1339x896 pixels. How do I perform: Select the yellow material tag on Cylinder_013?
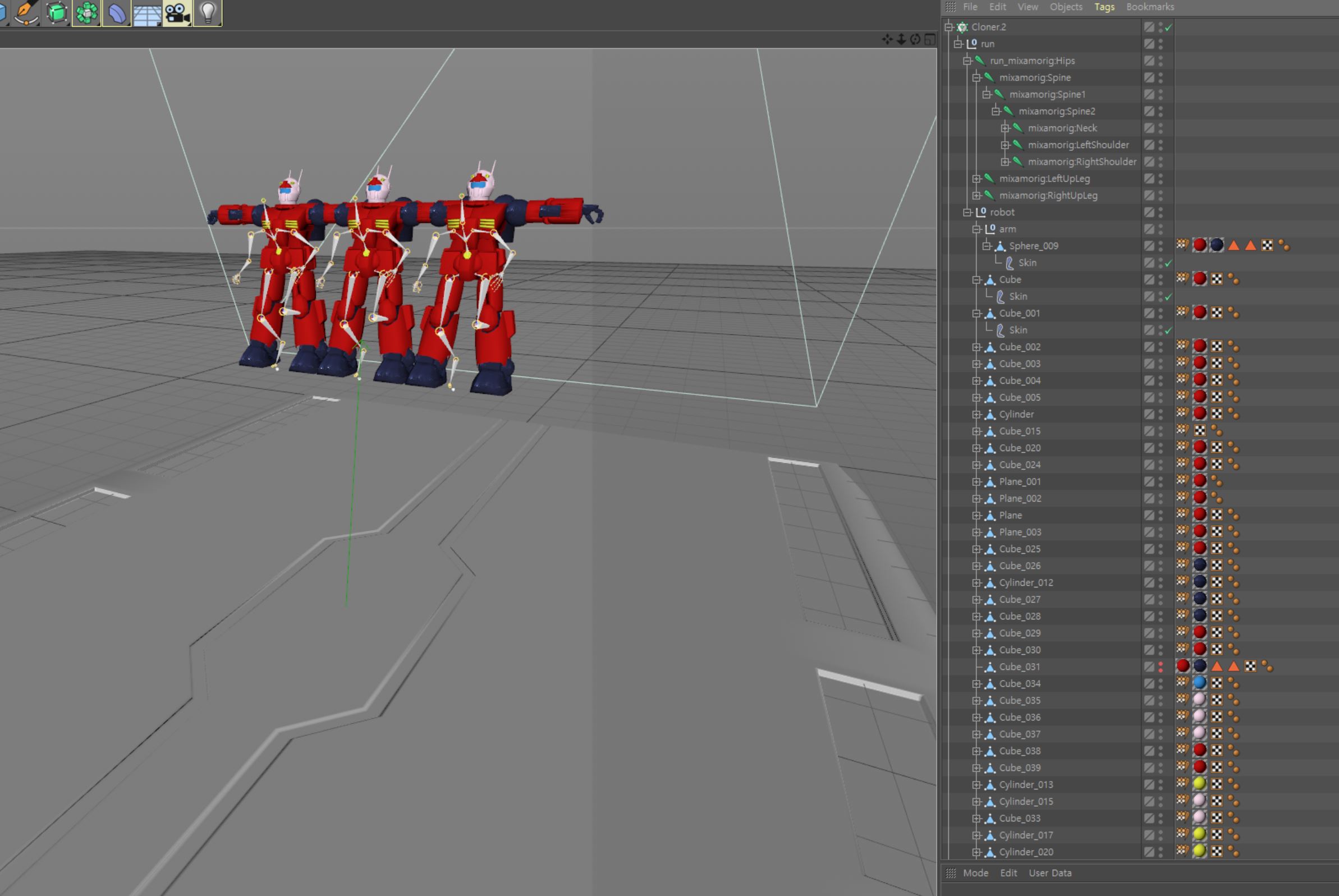click(x=1200, y=784)
